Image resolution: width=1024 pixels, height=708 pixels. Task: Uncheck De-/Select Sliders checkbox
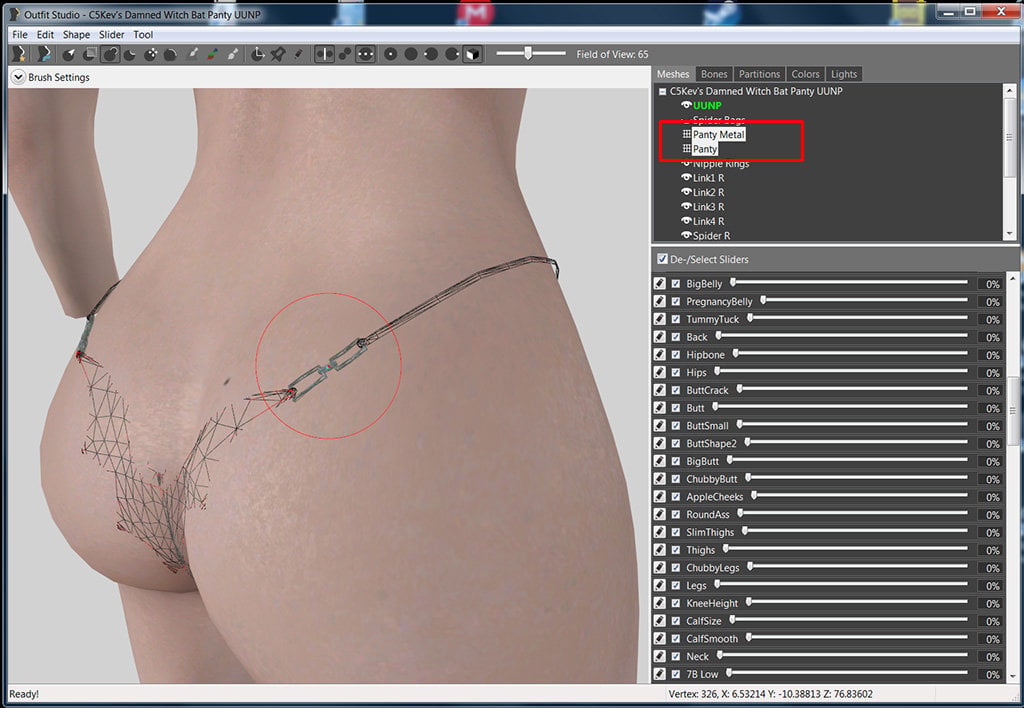pyautogui.click(x=662, y=259)
